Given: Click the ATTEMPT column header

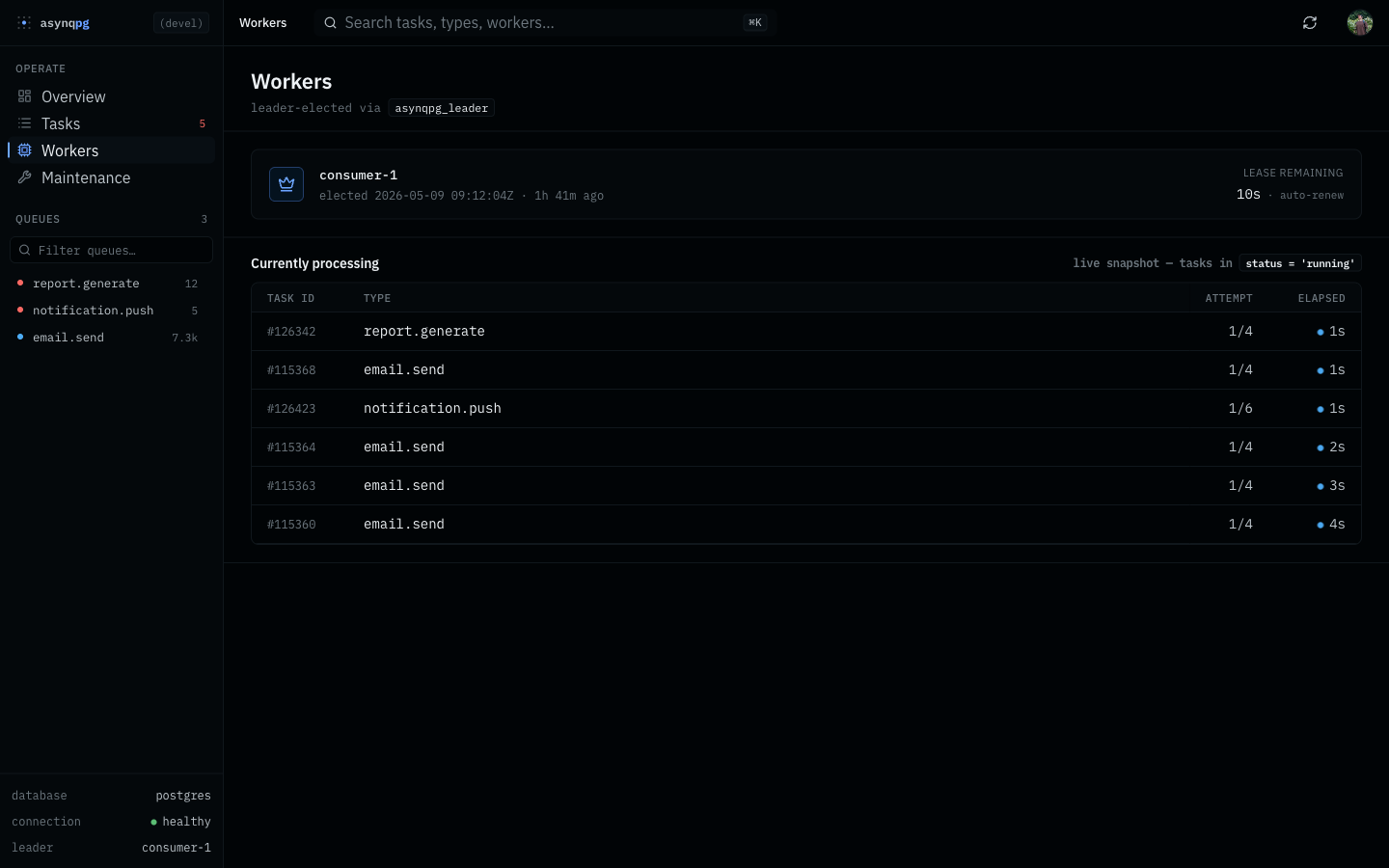Looking at the screenshot, I should coord(1229,298).
